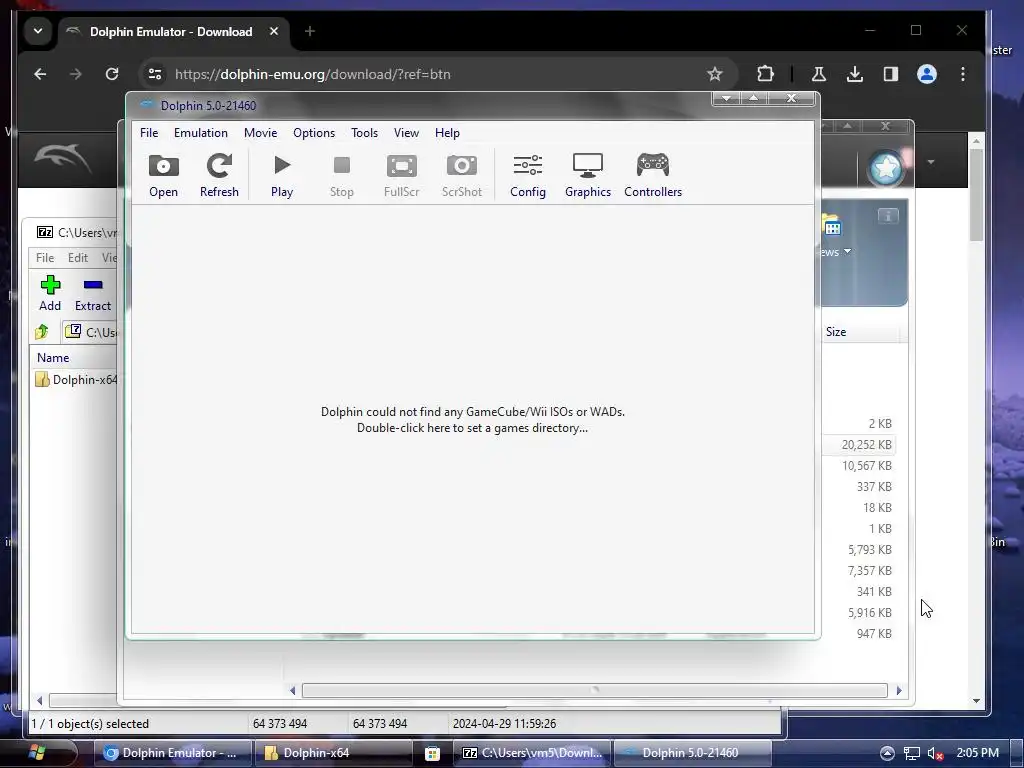Viewport: 1024px width, 768px height.
Task: Close the Dolphin Emulator - Download tab
Action: click(x=274, y=31)
